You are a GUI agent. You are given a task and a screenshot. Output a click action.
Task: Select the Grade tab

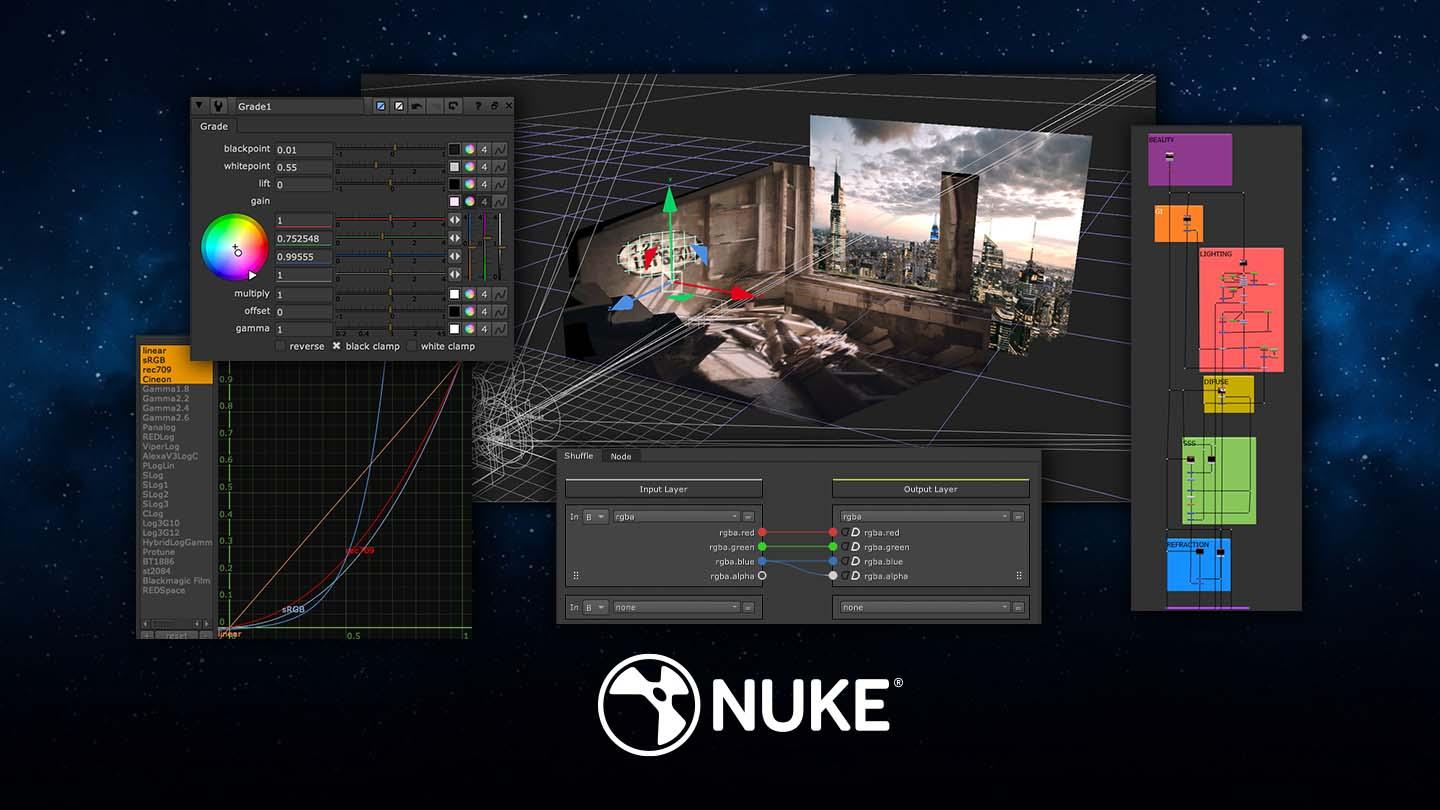click(213, 126)
